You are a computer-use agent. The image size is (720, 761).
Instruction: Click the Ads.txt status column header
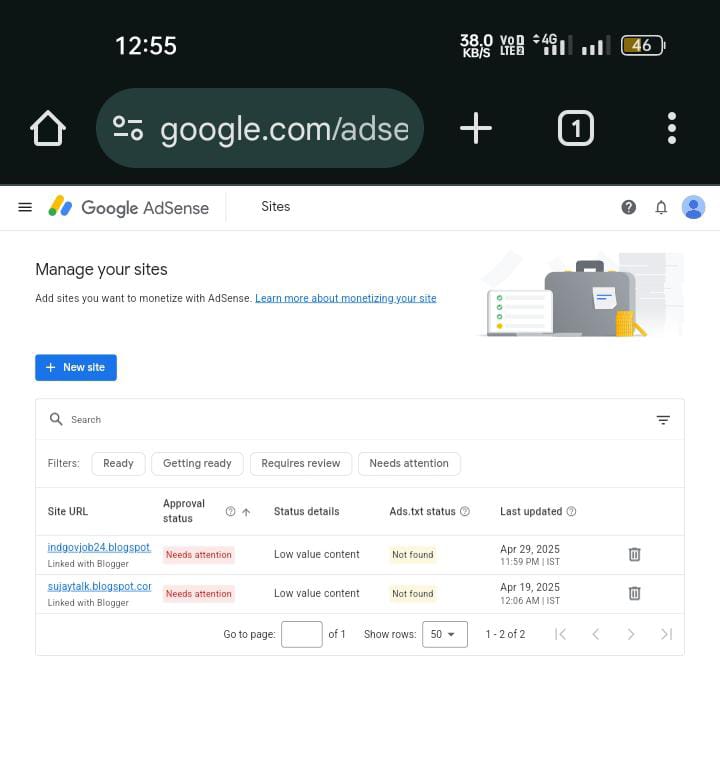[422, 512]
